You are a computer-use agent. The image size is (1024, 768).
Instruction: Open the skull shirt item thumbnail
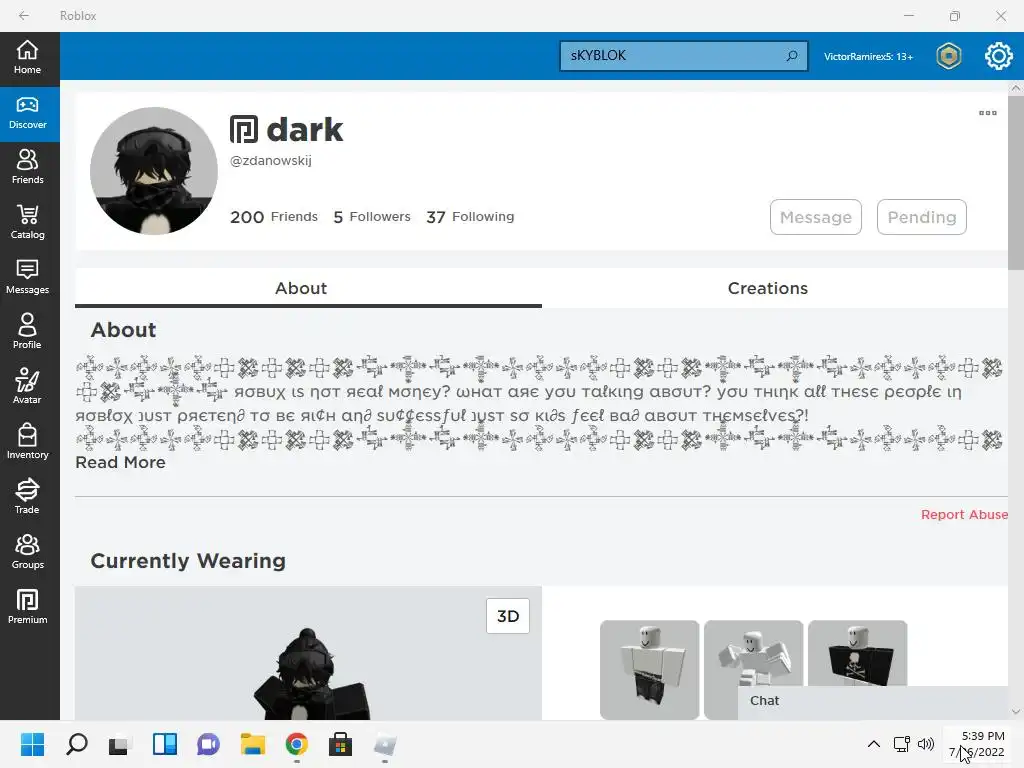tap(857, 653)
